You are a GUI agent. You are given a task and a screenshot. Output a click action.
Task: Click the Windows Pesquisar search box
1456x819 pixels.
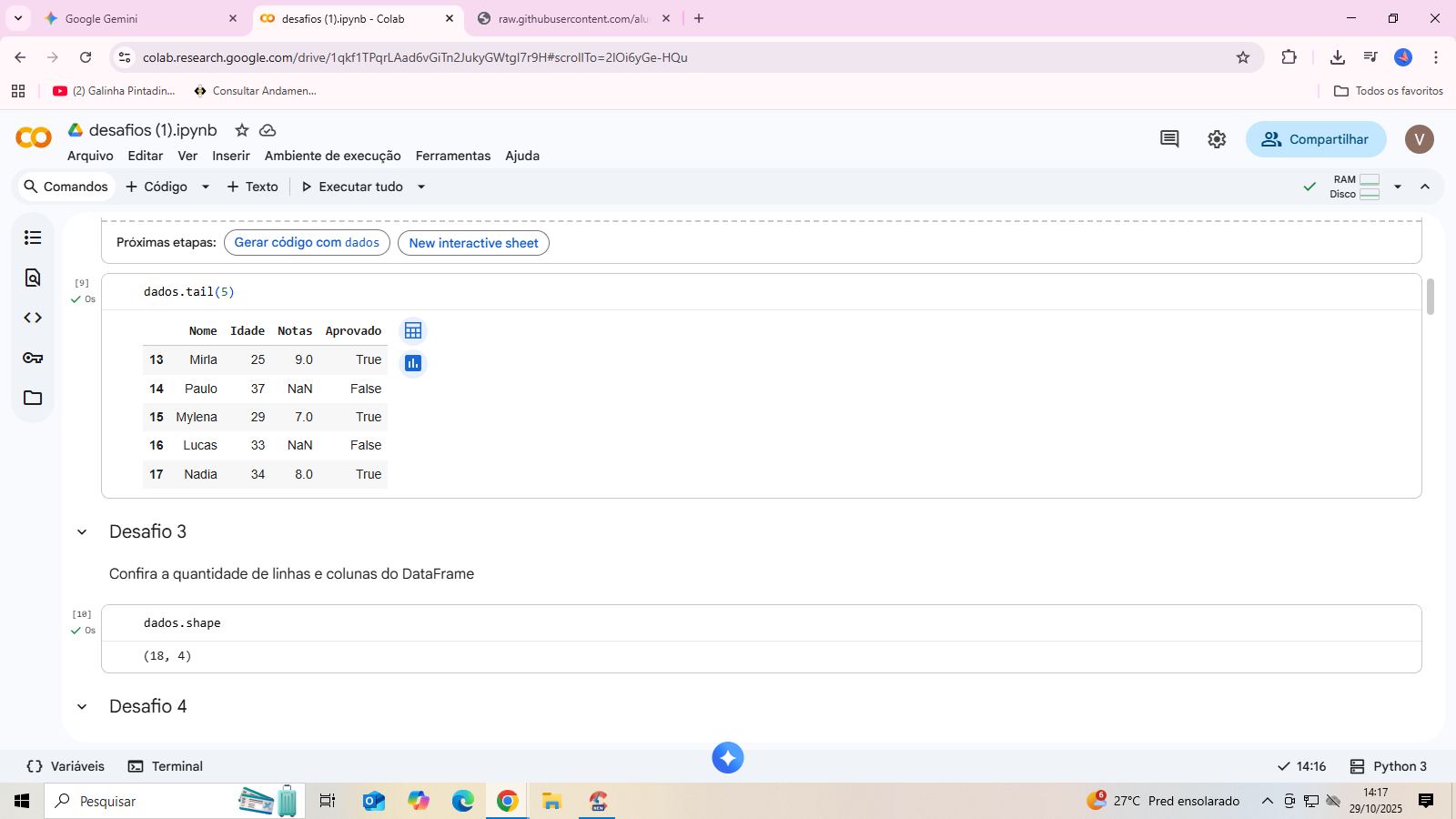[175, 801]
